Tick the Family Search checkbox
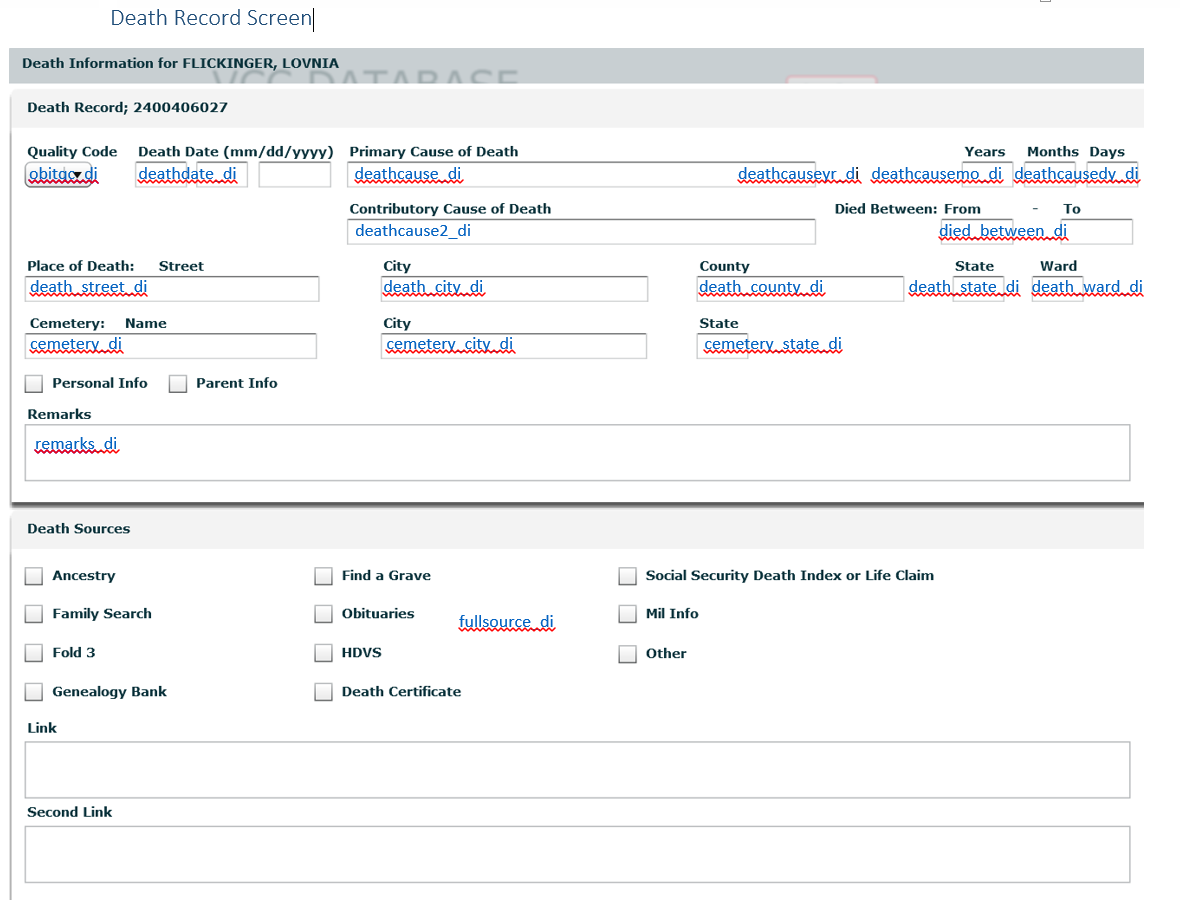This screenshot has height=900, width=1180. [x=34, y=614]
